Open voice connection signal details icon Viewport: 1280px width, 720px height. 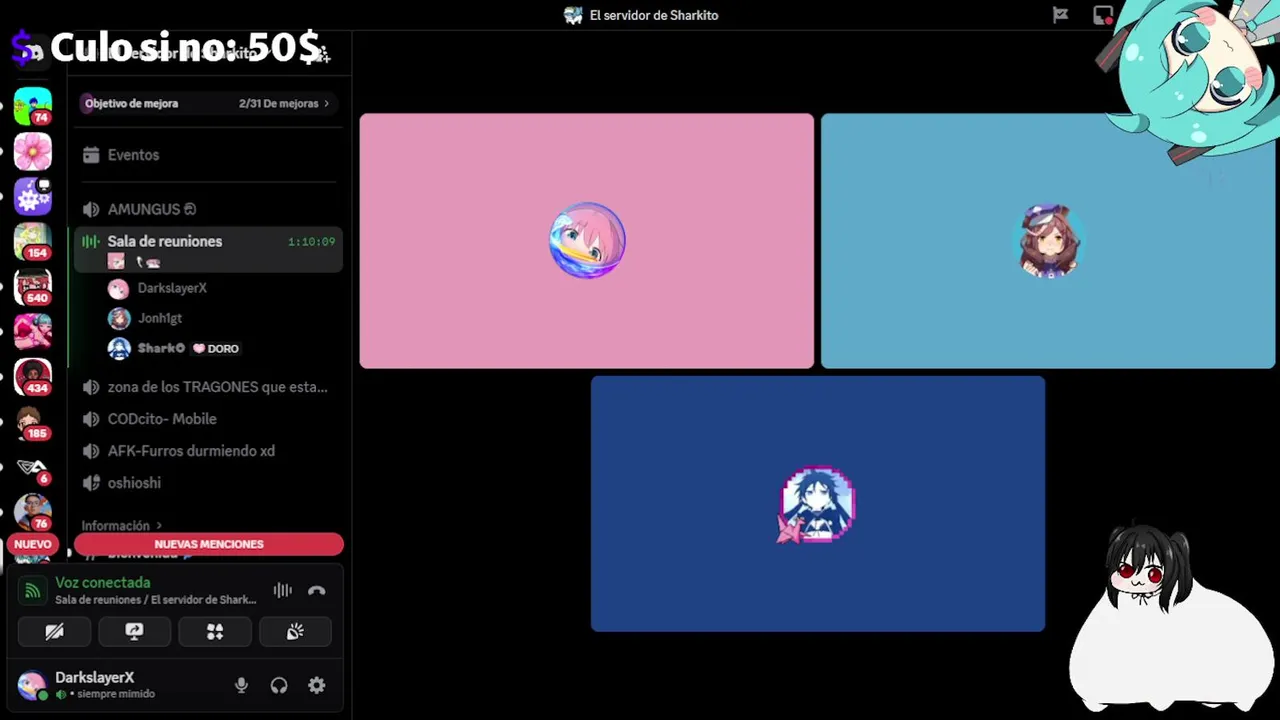(x=33, y=591)
